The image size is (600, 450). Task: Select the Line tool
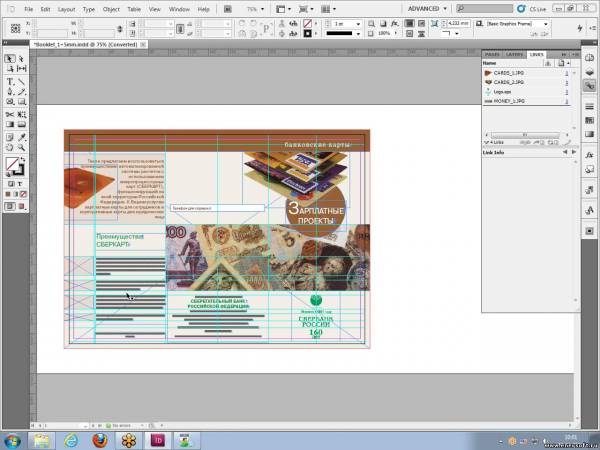coord(21,82)
